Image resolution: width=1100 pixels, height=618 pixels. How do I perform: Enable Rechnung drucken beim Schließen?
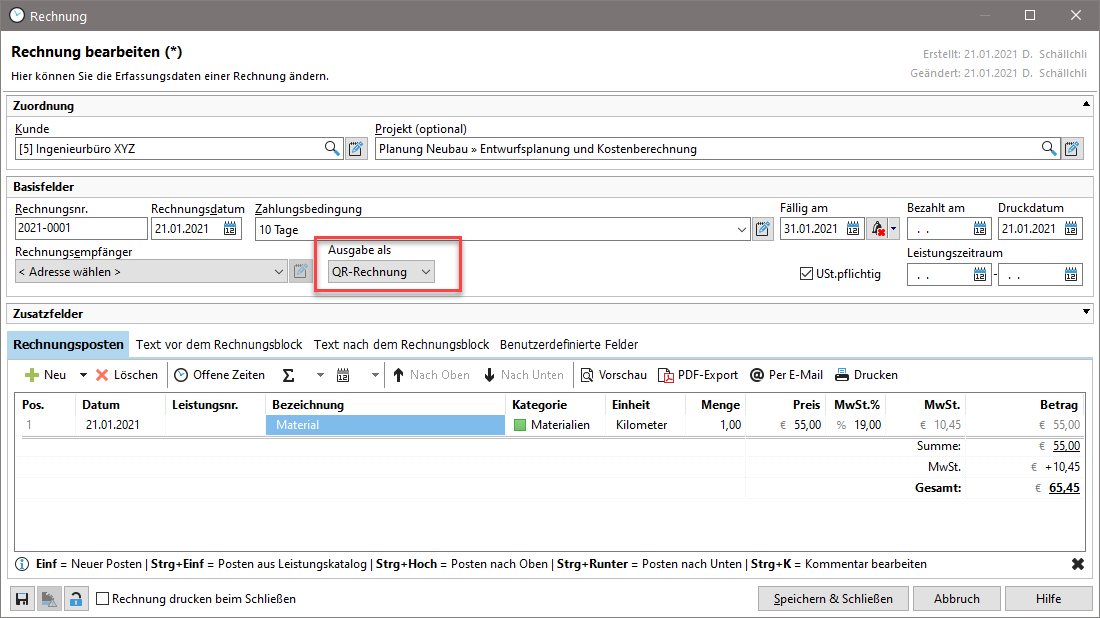pyautogui.click(x=102, y=599)
